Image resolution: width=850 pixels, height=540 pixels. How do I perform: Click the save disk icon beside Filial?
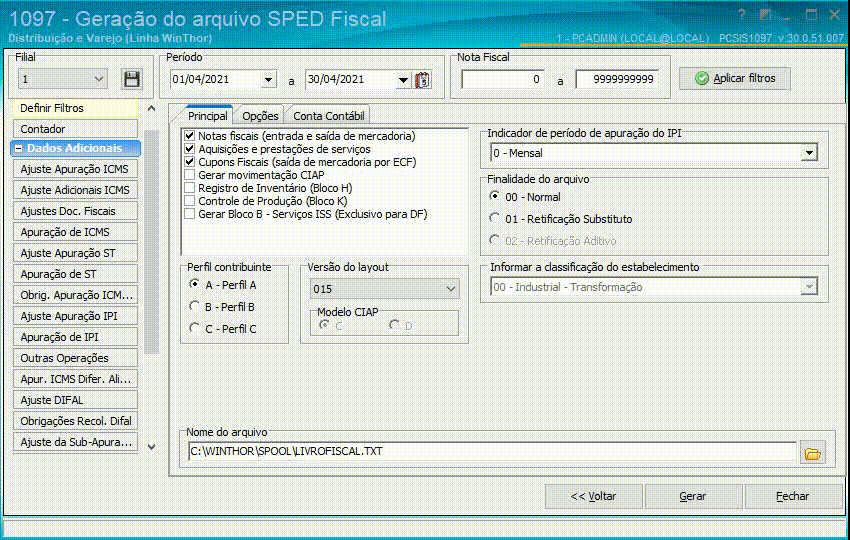[132, 79]
